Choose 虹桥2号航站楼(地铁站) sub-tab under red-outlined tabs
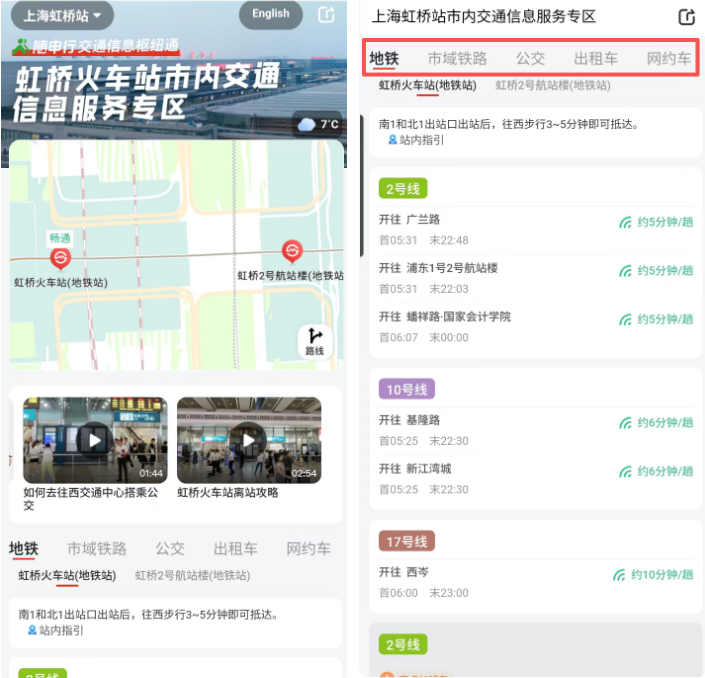 (552, 86)
